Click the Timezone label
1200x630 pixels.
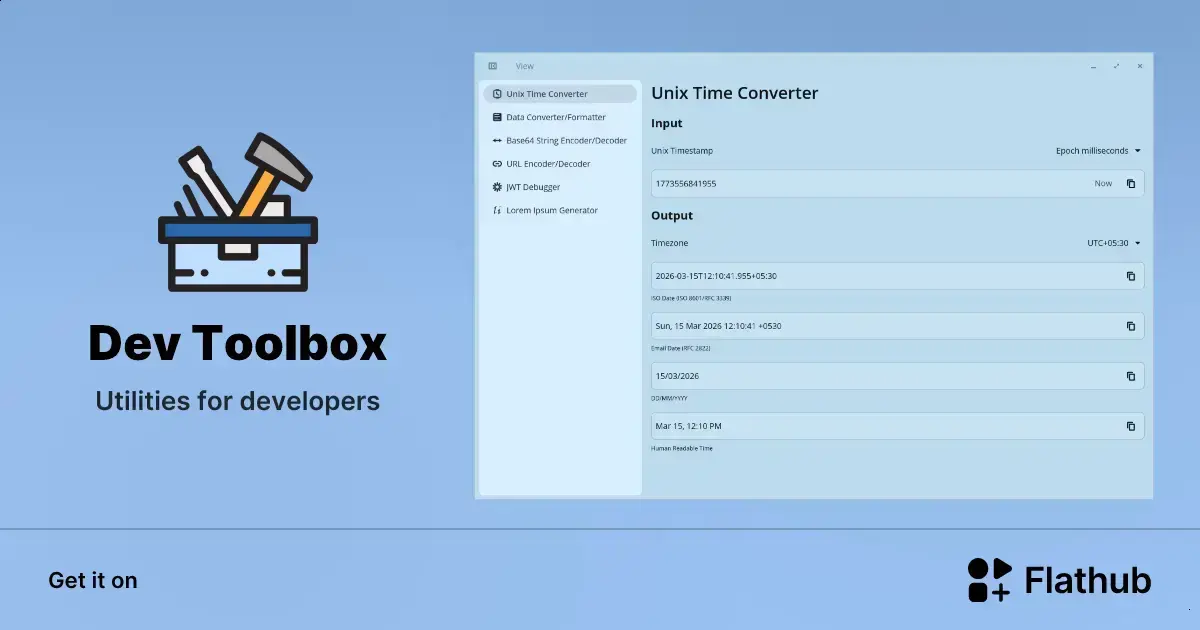pyautogui.click(x=670, y=243)
